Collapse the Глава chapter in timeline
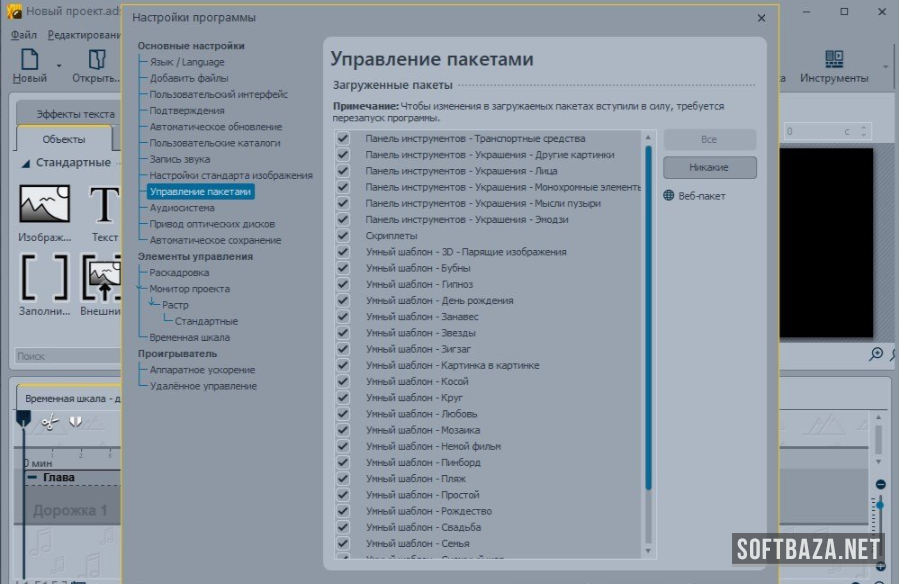The height and width of the screenshot is (584, 899). pyautogui.click(x=33, y=478)
